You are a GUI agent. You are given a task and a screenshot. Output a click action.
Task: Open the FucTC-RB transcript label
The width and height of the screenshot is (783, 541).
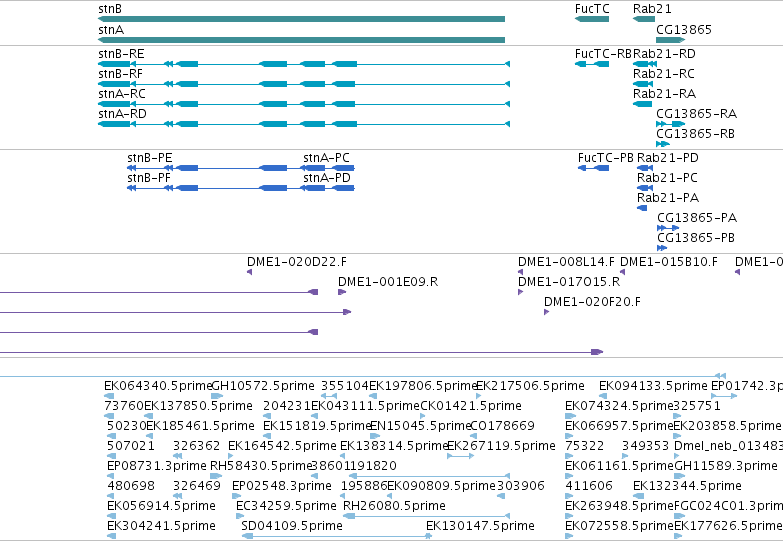pos(604,54)
